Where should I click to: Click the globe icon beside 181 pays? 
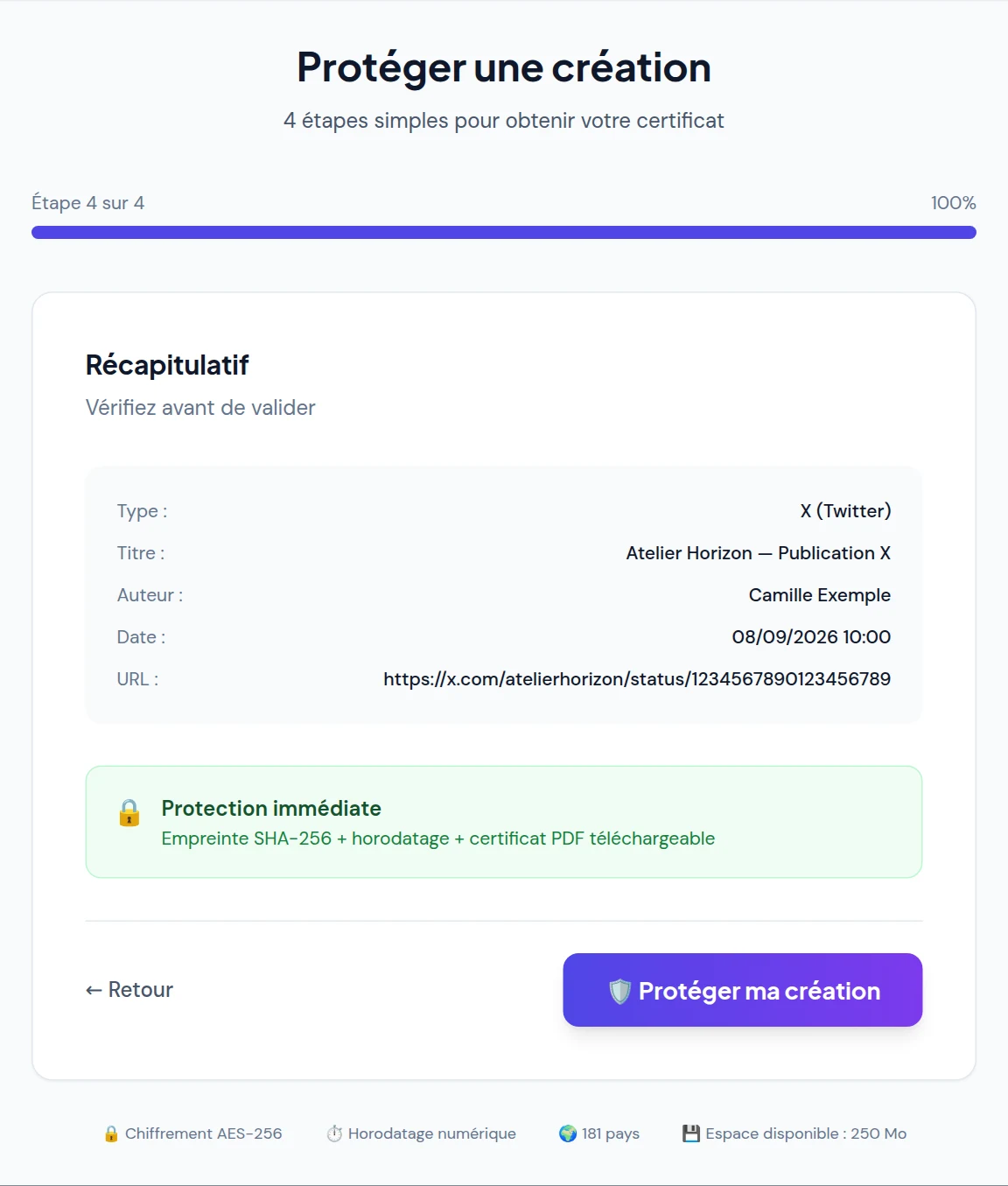[568, 1133]
